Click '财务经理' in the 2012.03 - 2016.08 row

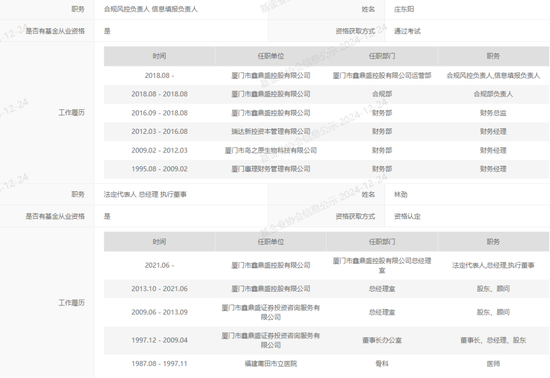(493, 131)
